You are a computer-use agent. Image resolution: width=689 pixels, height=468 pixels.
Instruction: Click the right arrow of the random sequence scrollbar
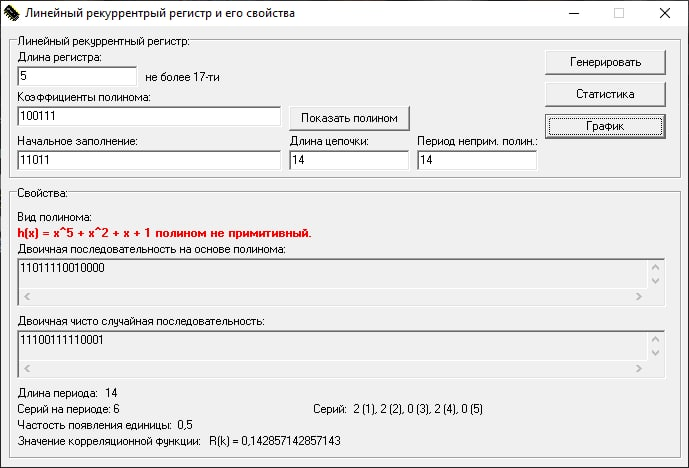tap(638, 369)
